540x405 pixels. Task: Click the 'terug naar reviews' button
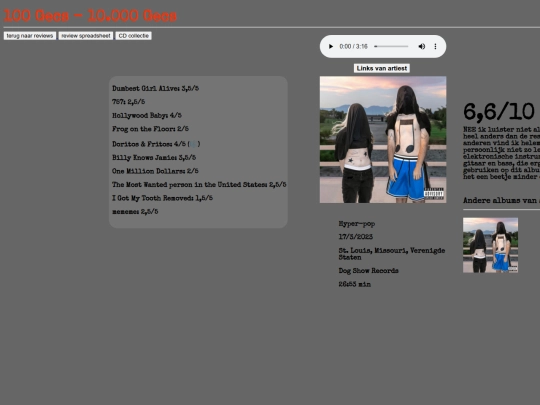(x=30, y=36)
